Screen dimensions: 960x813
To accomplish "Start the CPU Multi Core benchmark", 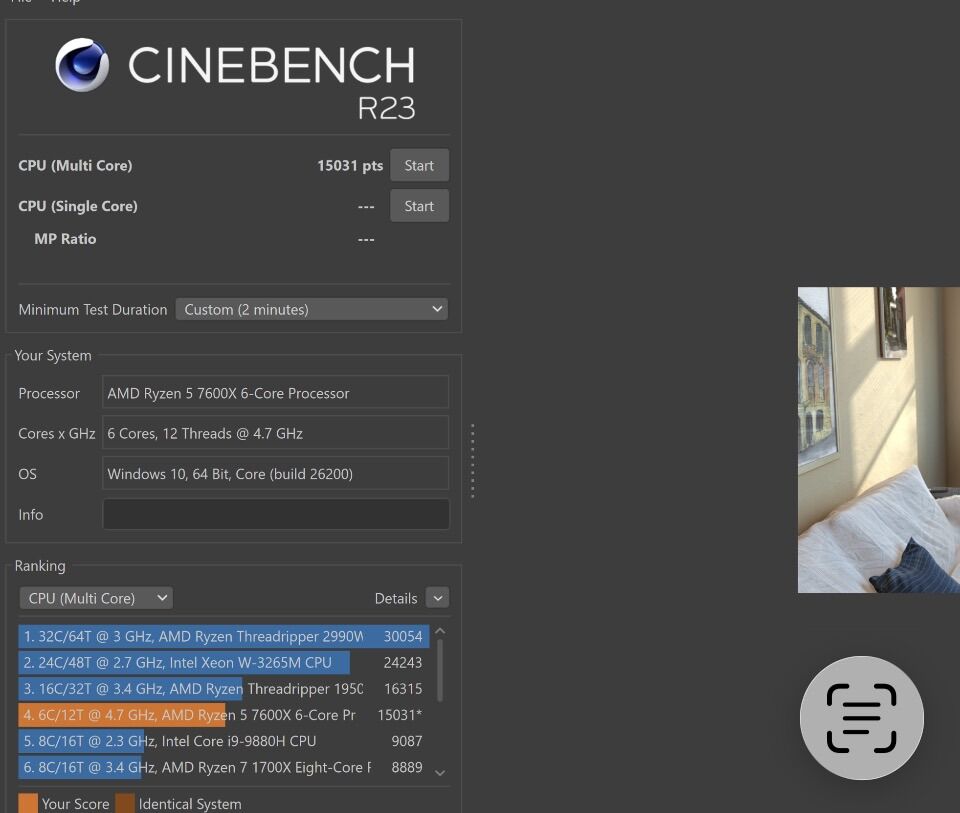I will click(x=419, y=166).
